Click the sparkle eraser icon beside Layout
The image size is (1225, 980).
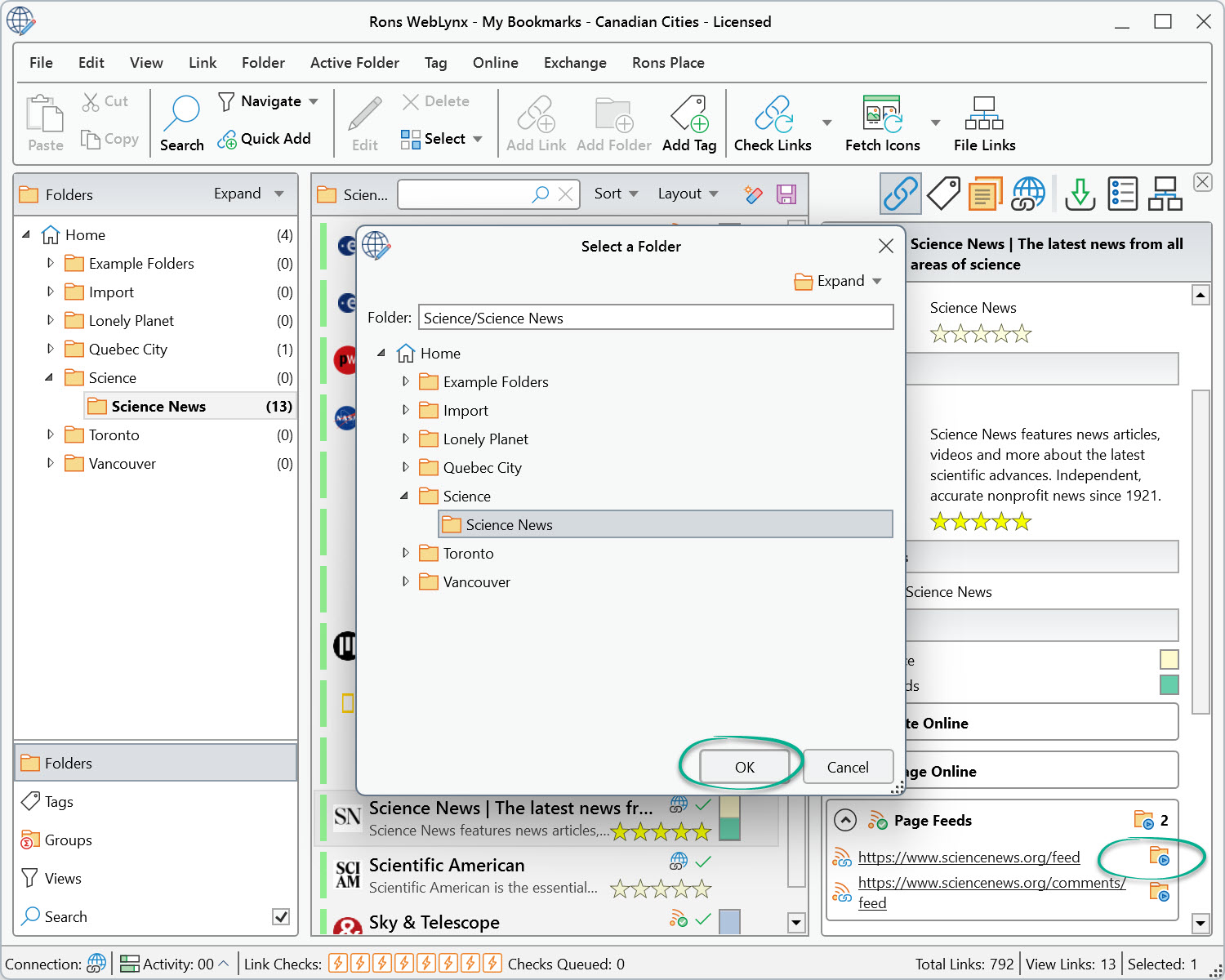click(x=753, y=194)
